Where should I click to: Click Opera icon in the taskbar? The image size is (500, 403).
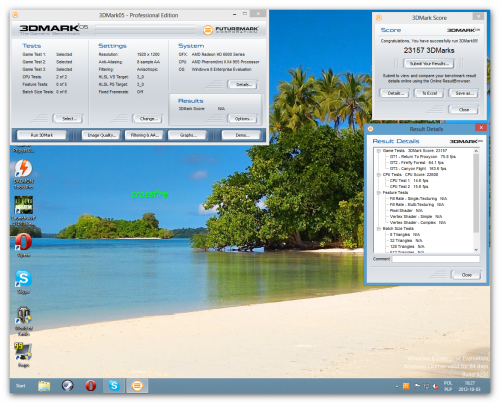click(x=91, y=386)
